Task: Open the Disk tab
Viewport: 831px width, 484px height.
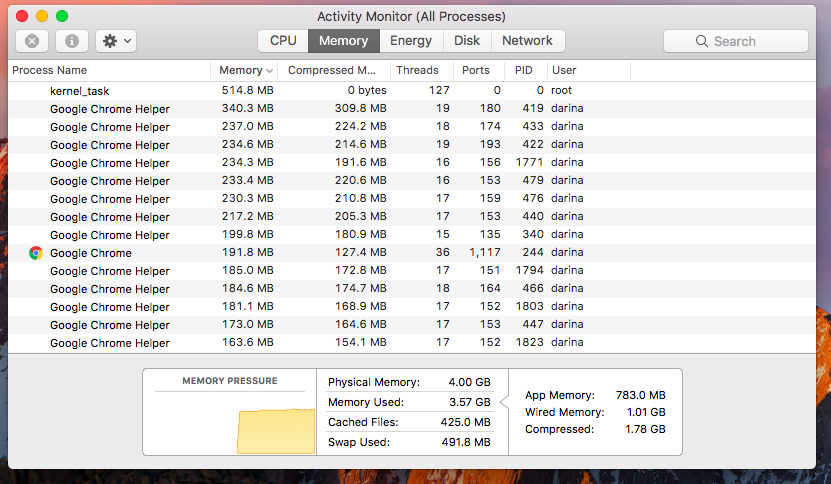Action: [x=467, y=41]
